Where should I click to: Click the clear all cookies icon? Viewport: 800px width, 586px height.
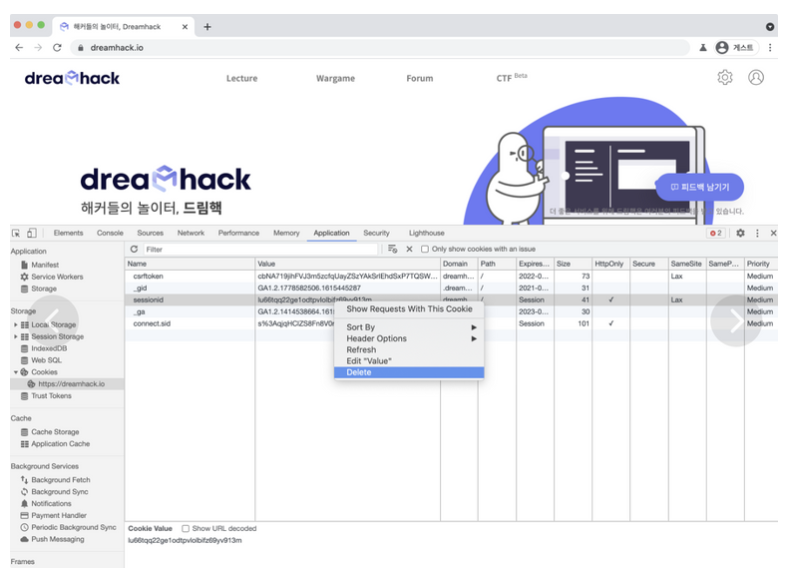click(x=392, y=249)
